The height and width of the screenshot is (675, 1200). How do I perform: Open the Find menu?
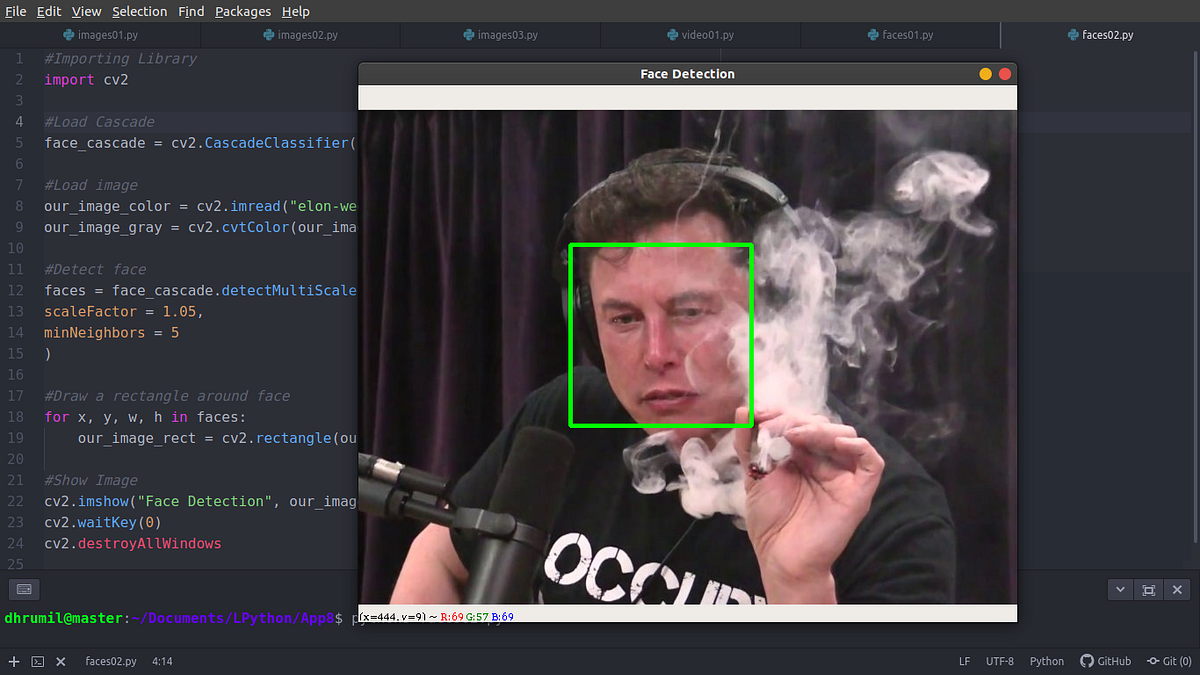(x=191, y=11)
